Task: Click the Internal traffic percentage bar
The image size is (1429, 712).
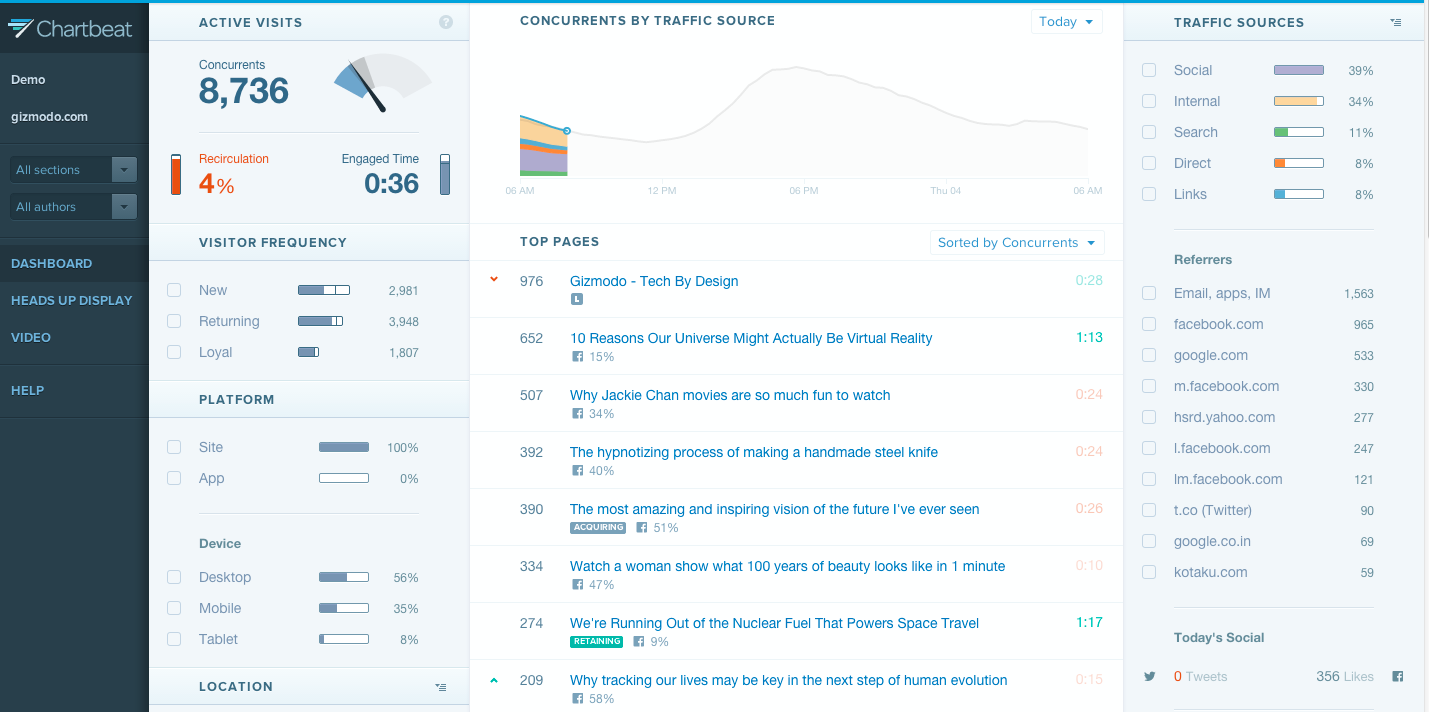Action: click(x=1299, y=101)
